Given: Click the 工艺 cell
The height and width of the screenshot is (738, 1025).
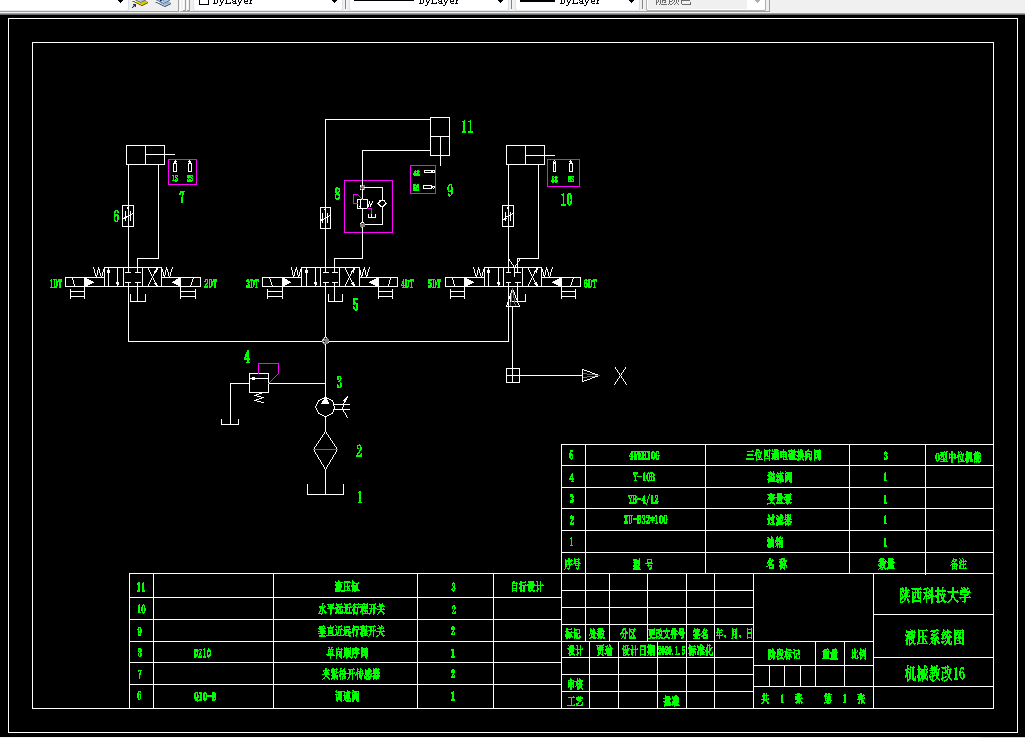Looking at the screenshot, I should tap(575, 701).
